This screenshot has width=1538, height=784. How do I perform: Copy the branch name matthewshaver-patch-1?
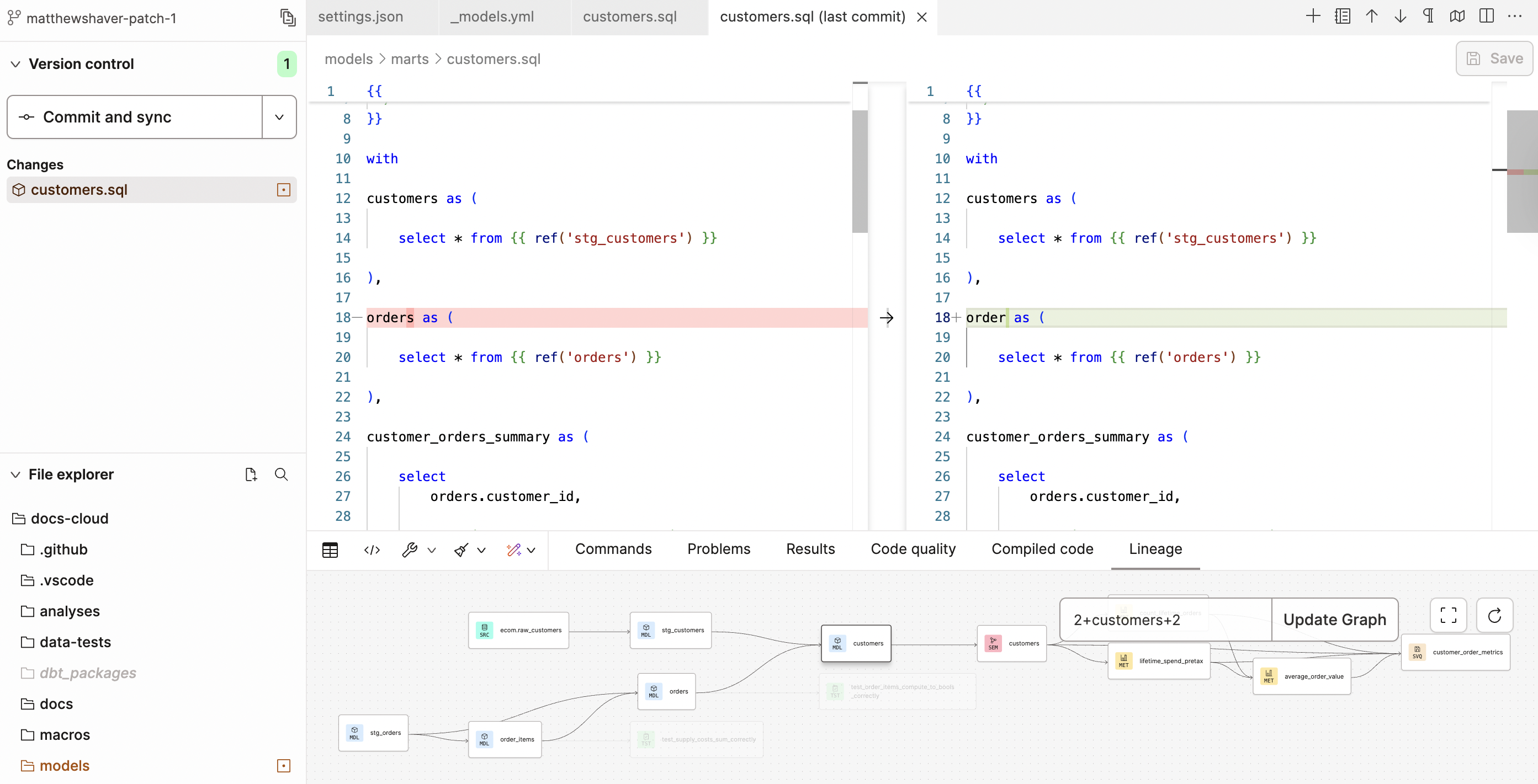click(288, 18)
